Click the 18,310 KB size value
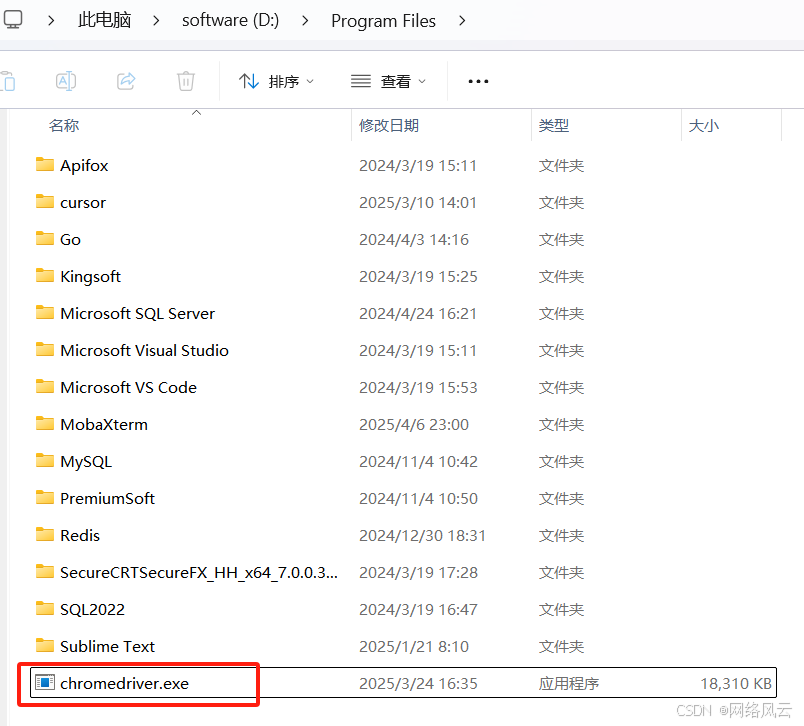This screenshot has width=804, height=726. coord(736,683)
